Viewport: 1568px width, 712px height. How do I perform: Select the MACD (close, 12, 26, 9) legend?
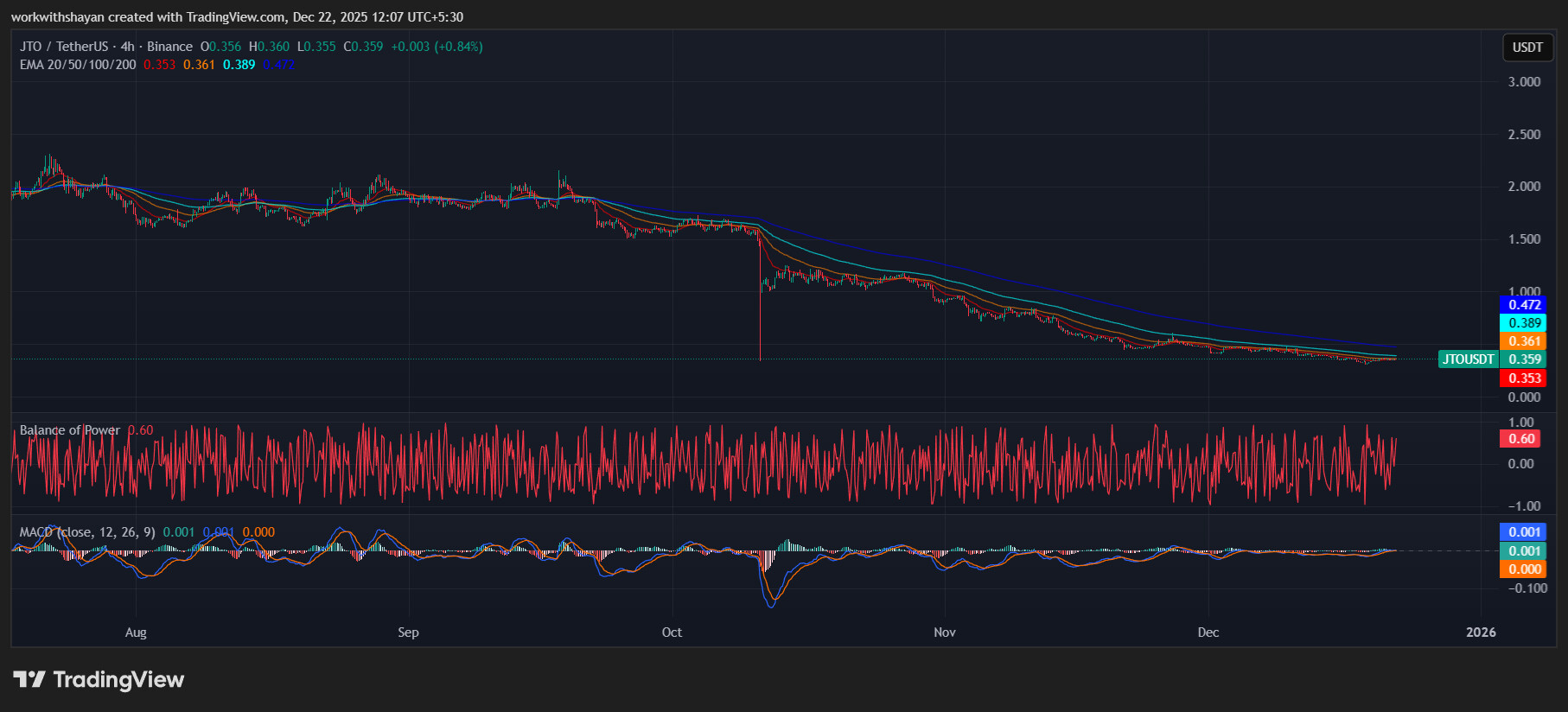[87, 532]
